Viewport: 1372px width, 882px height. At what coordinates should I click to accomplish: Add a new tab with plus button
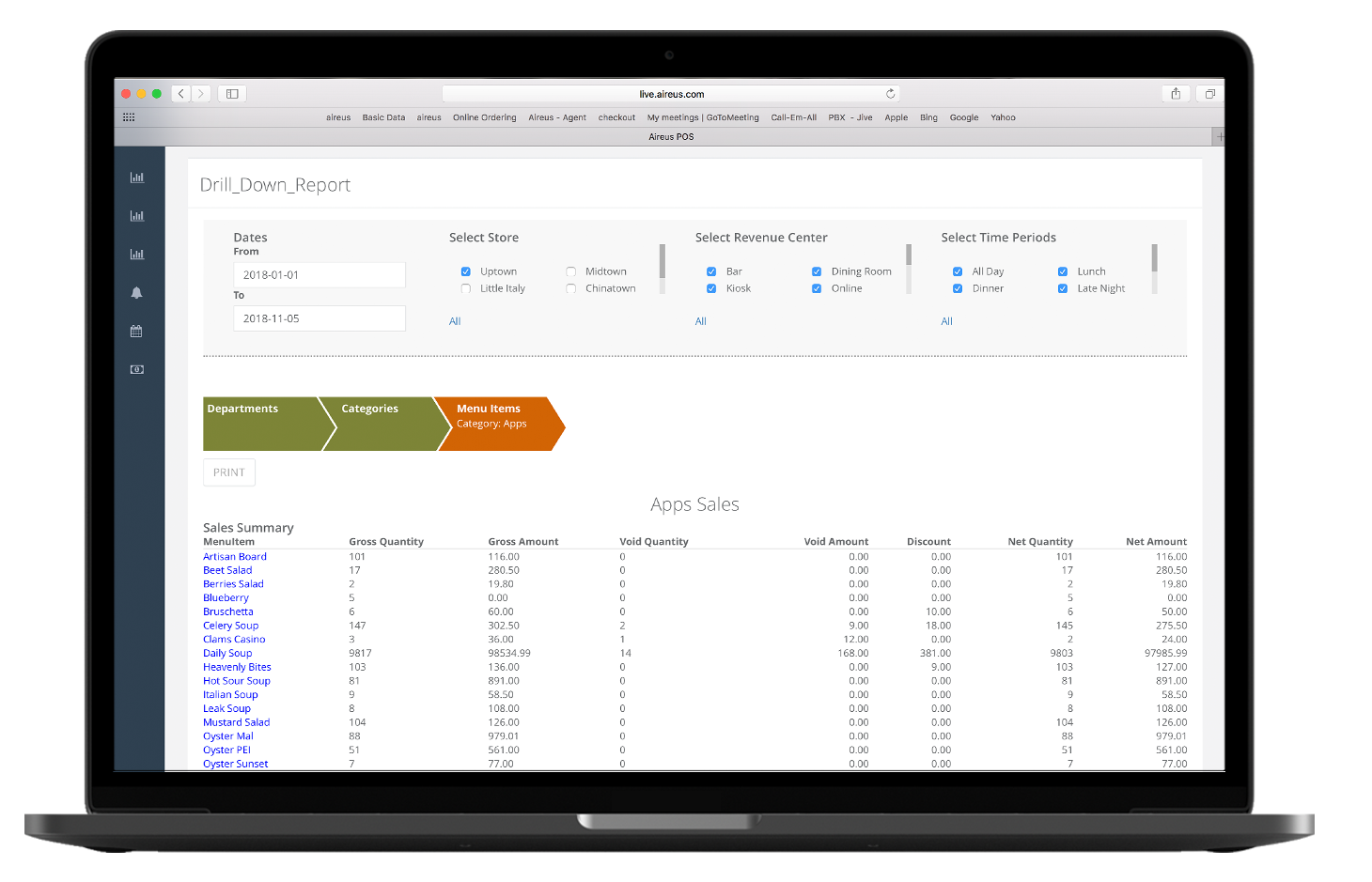click(1220, 137)
